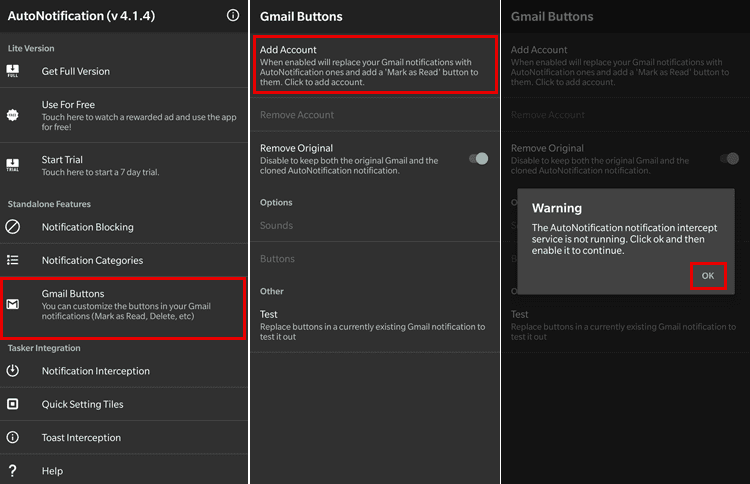Tap the Use For Free badge icon
This screenshot has height=484, width=750.
point(13,115)
